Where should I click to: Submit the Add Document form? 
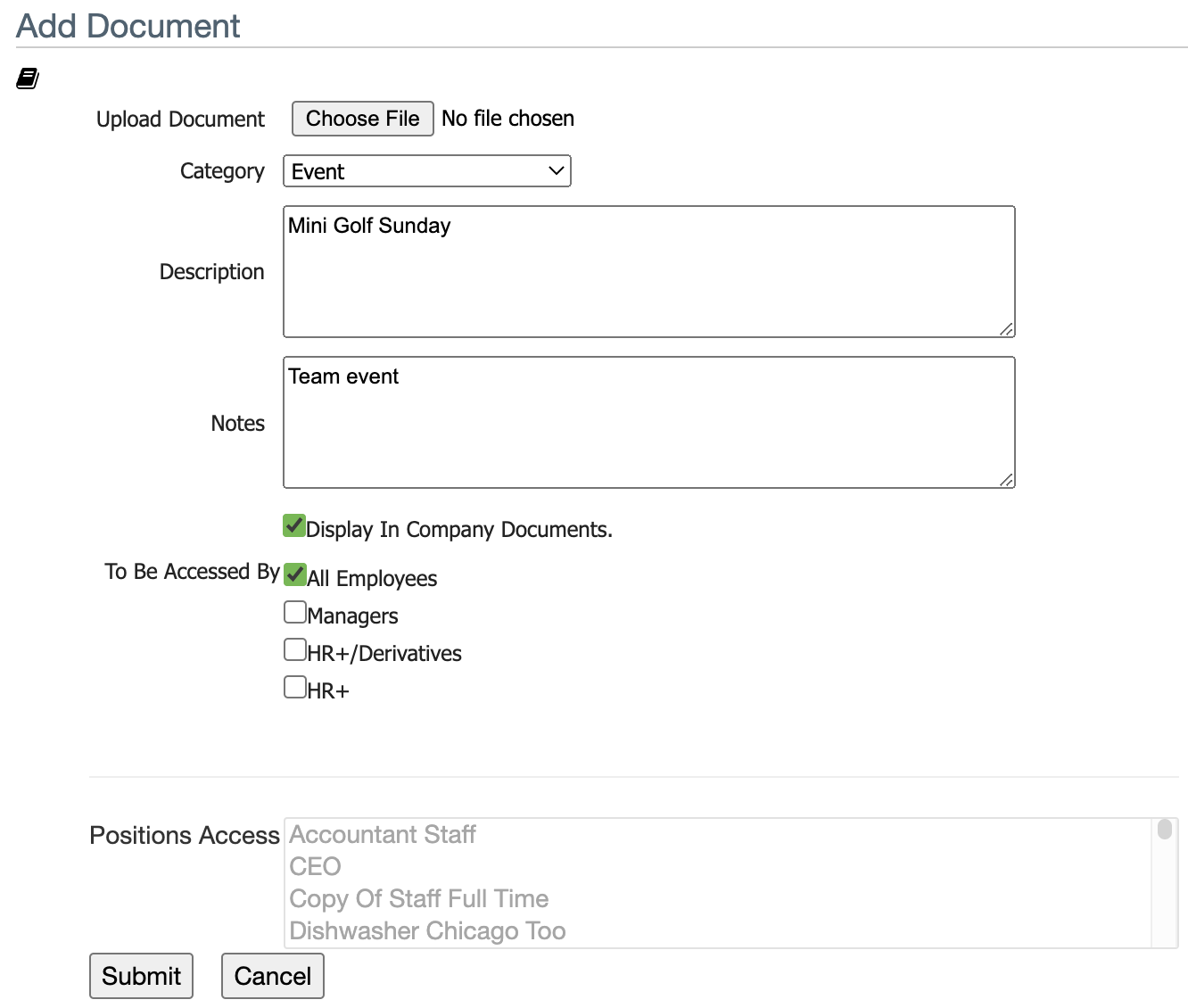click(141, 976)
